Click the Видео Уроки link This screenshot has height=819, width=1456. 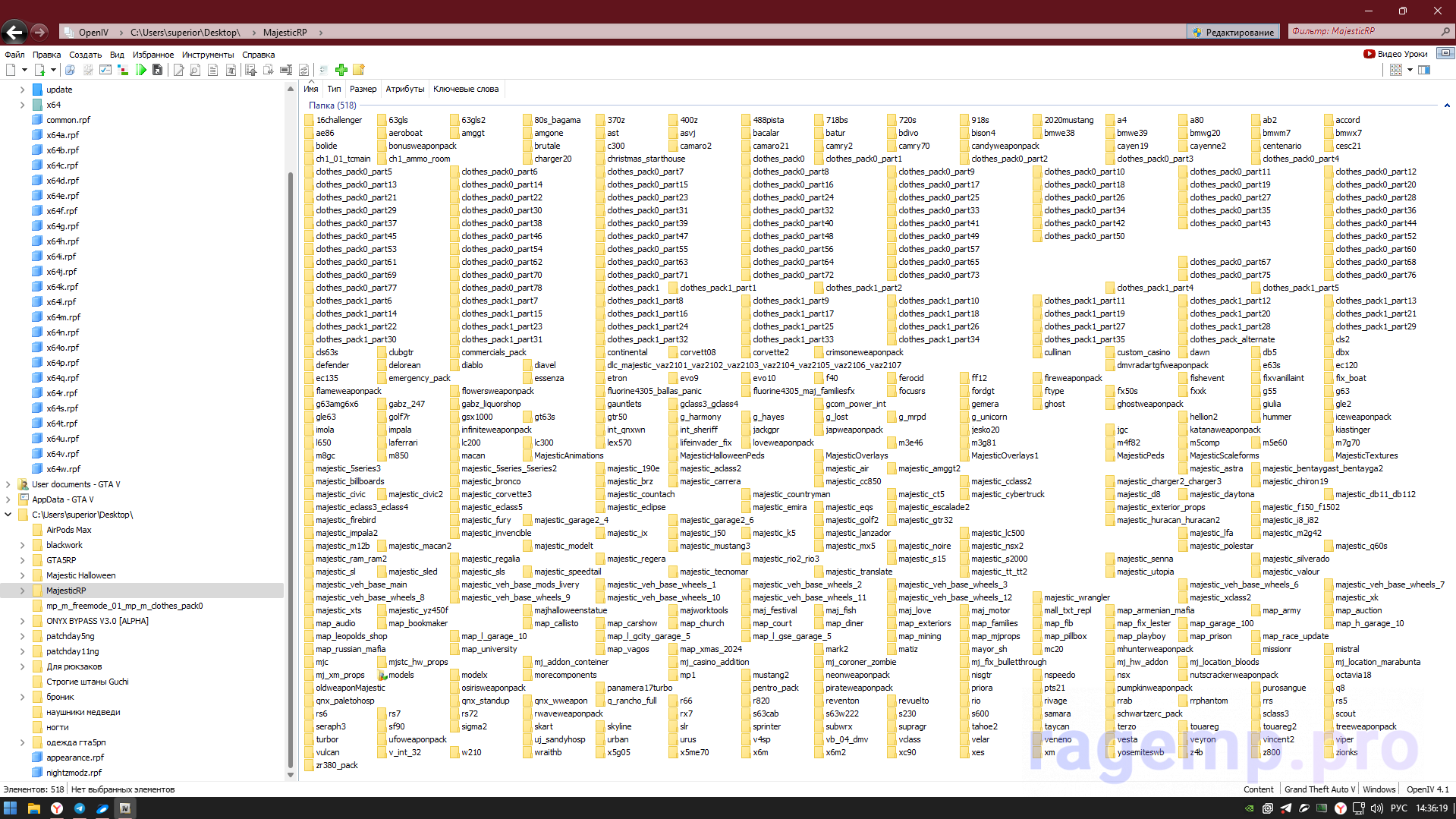point(1396,54)
